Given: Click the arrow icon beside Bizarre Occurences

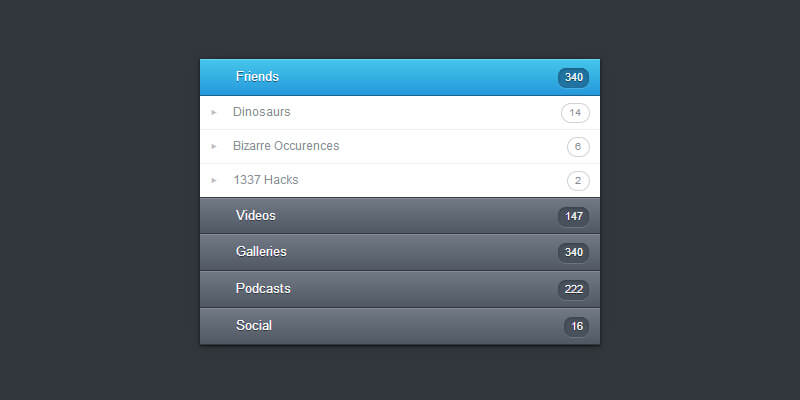Looking at the screenshot, I should point(214,146).
